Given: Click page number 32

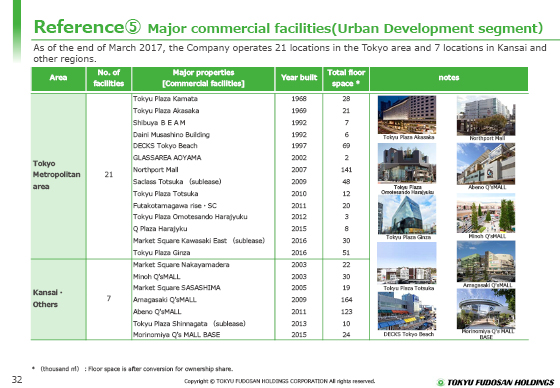Looking at the screenshot, I should tap(17, 379).
